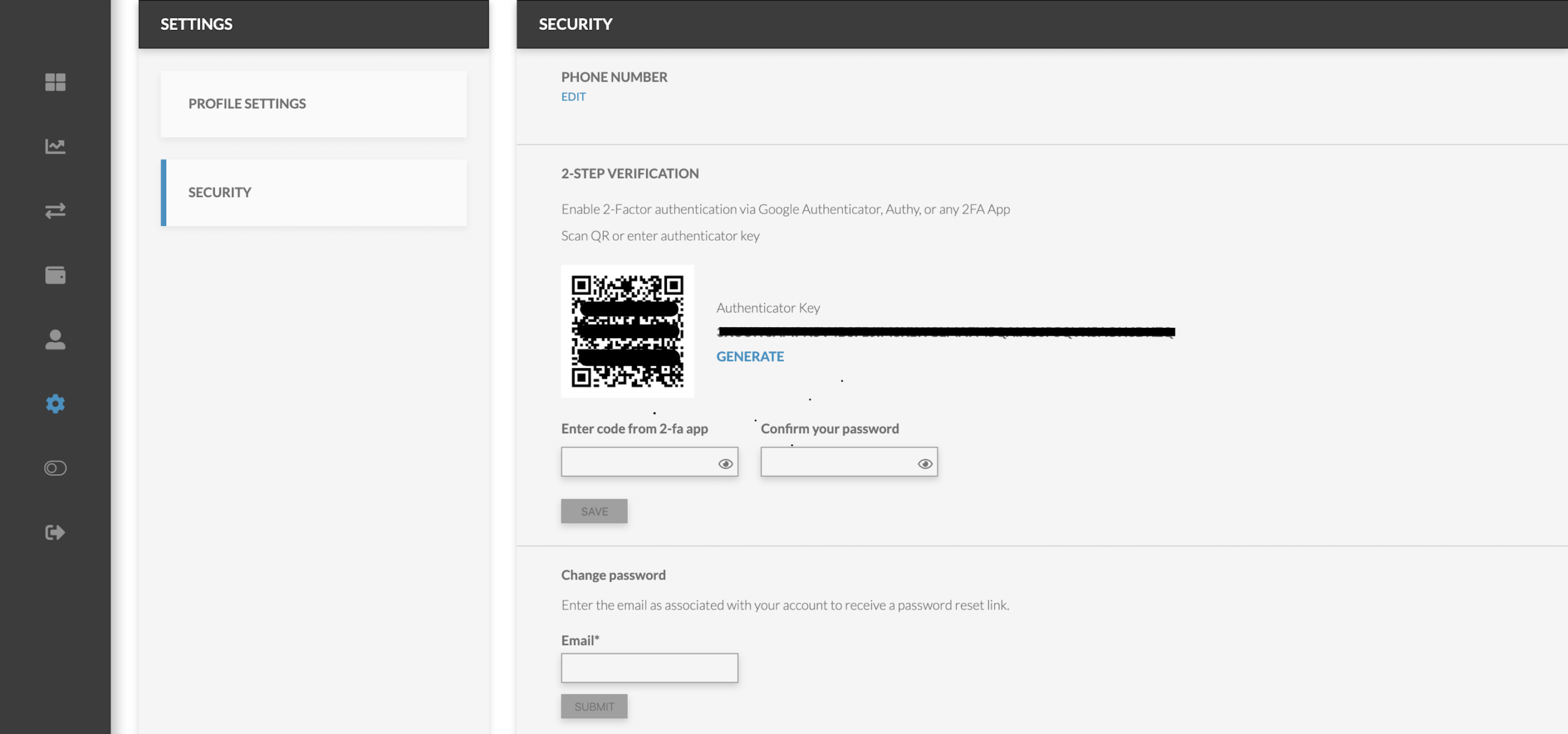Screen dimensions: 1568x734
Task: Save the 2-step verification settings
Action: 594,510
